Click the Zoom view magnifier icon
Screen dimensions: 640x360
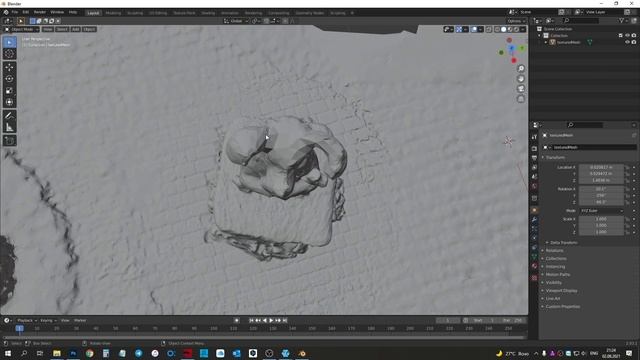click(x=521, y=69)
